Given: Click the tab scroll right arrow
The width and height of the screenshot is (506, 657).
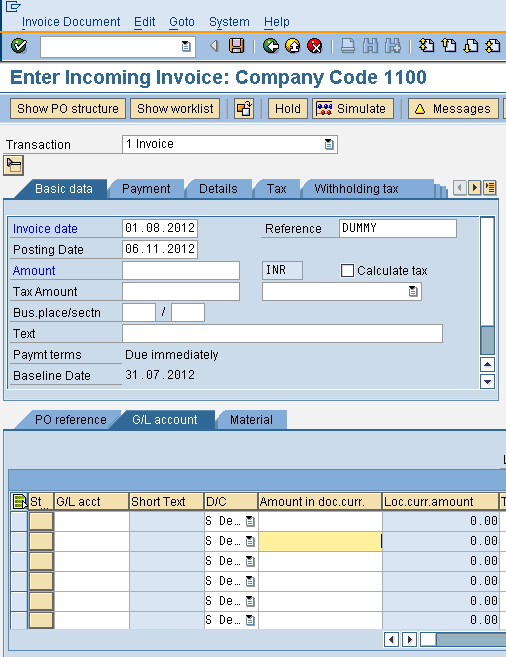Looking at the screenshot, I should point(474,188).
